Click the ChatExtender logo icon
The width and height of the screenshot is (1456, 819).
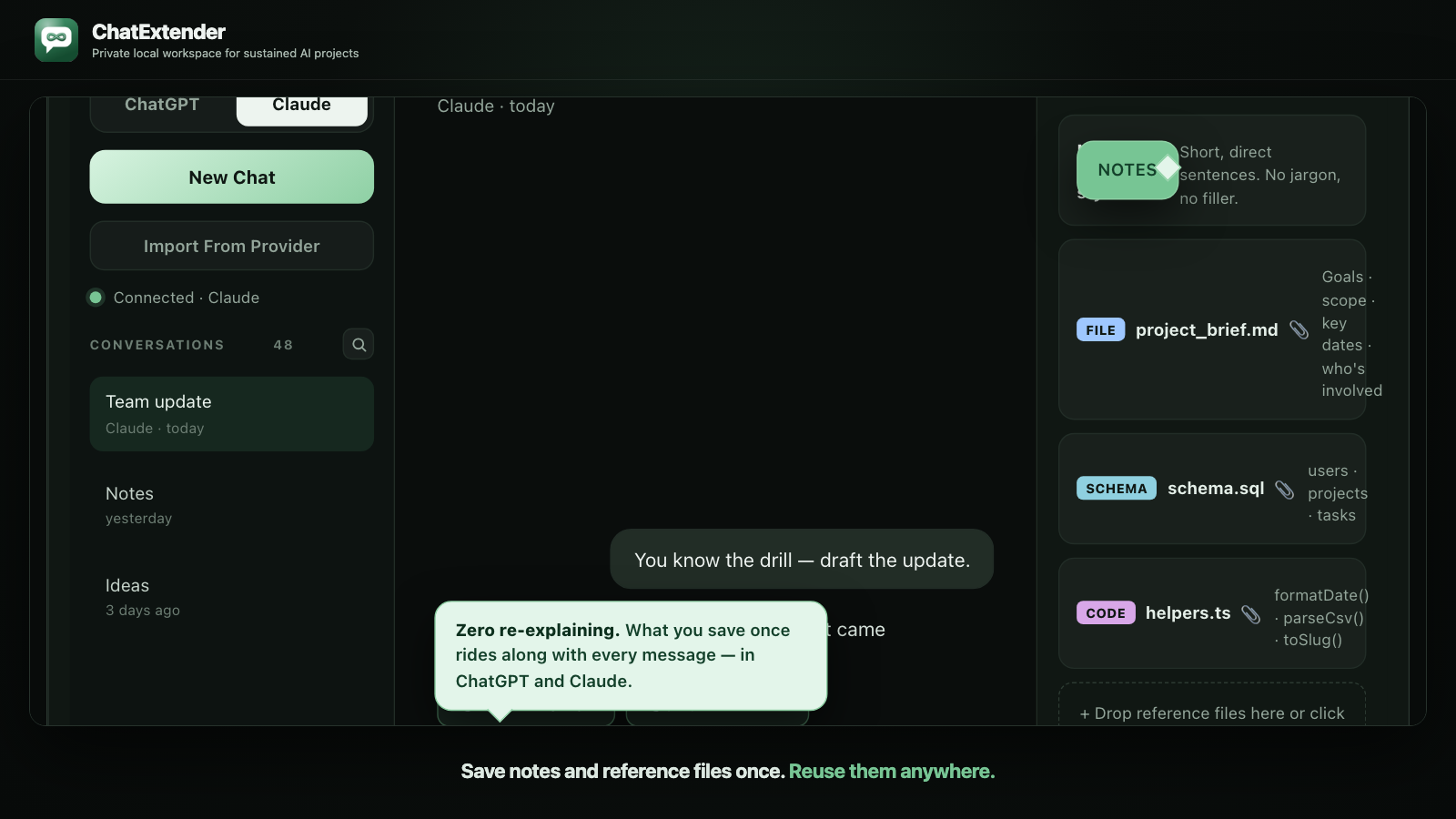[56, 40]
